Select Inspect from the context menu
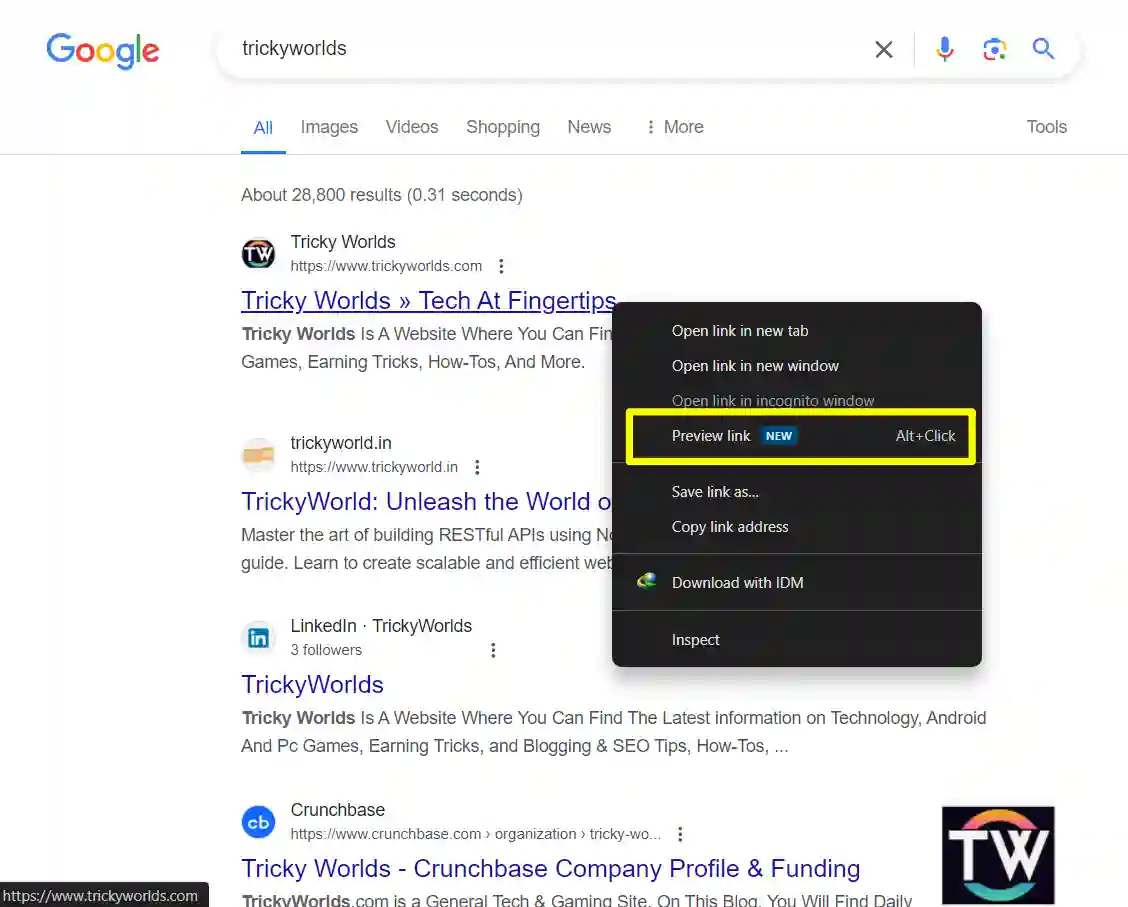The height and width of the screenshot is (907, 1128). pos(696,639)
